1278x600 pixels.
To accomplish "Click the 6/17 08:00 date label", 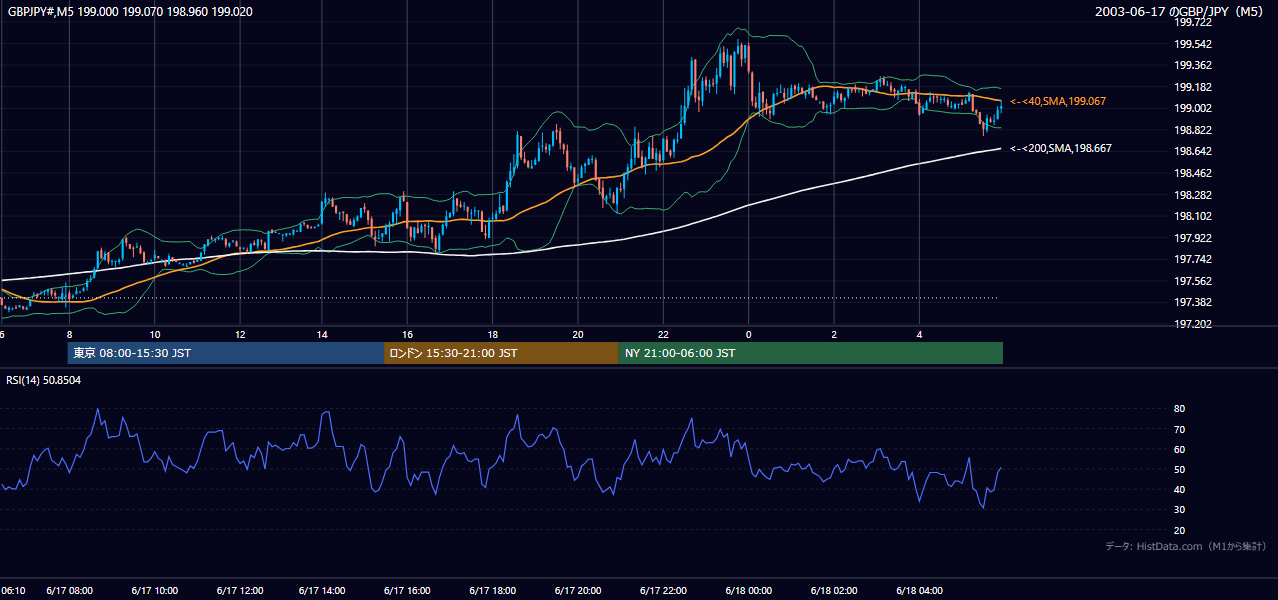I will 69,590.
